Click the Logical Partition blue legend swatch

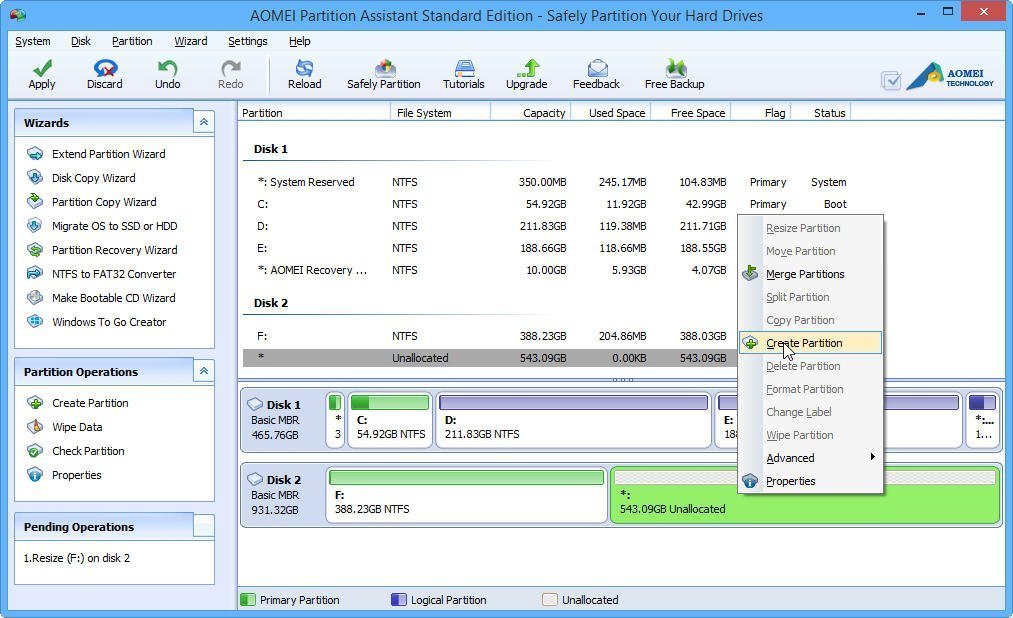pos(399,599)
